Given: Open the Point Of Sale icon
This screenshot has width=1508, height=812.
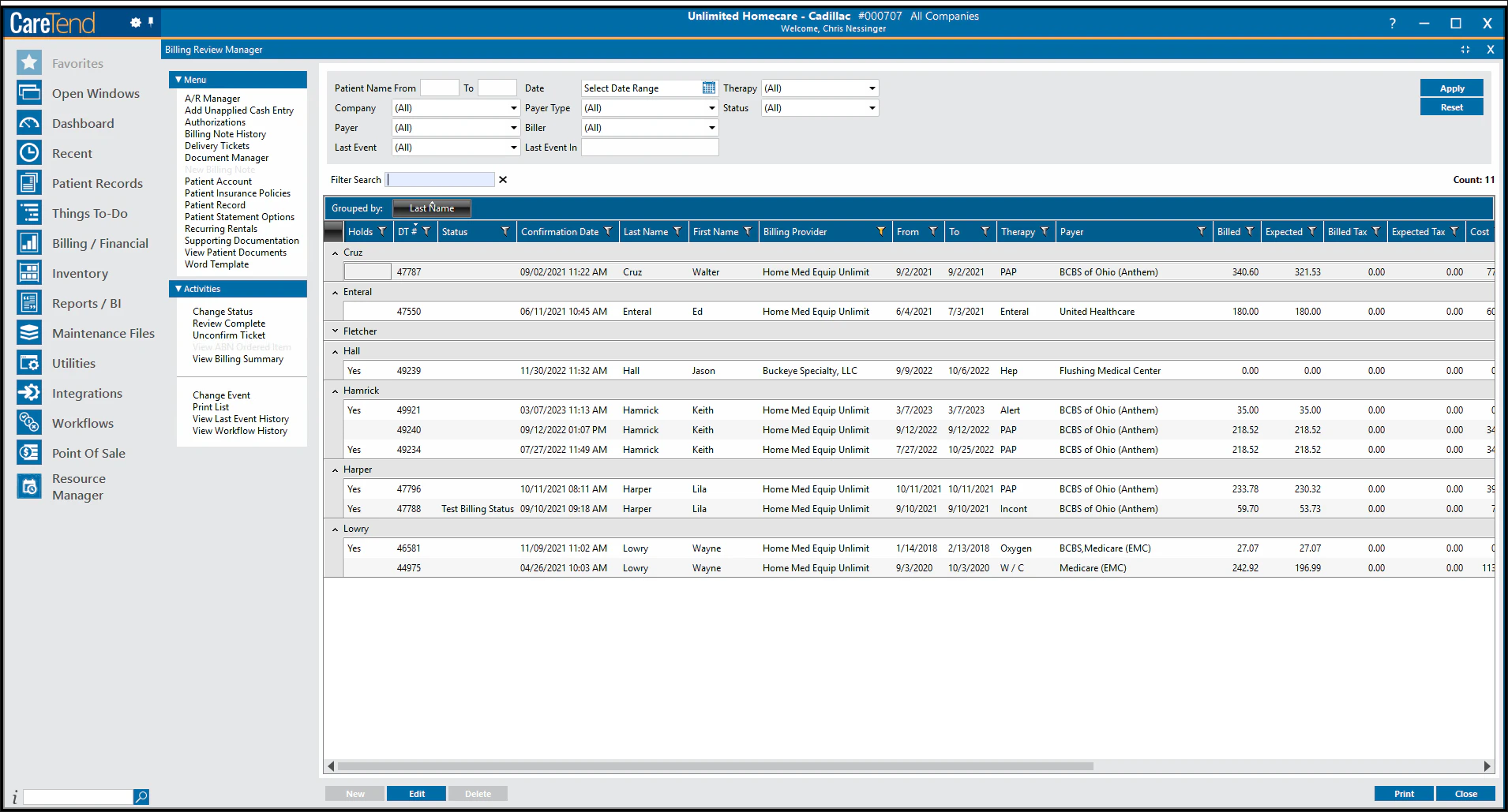Looking at the screenshot, I should tap(29, 452).
